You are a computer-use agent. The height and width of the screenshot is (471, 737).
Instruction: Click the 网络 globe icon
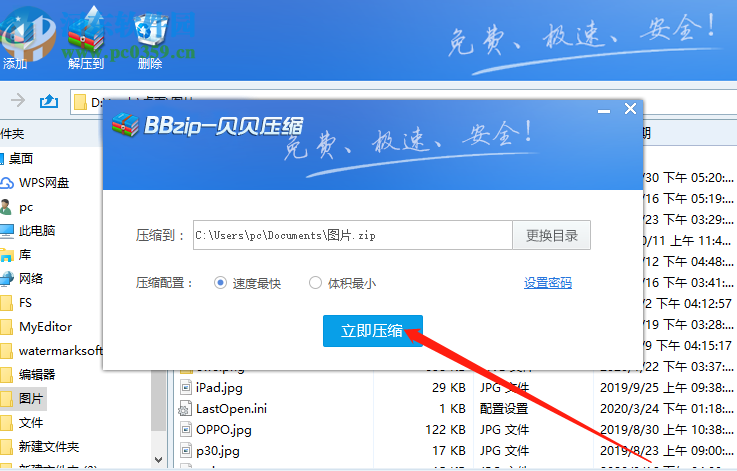coord(7,279)
